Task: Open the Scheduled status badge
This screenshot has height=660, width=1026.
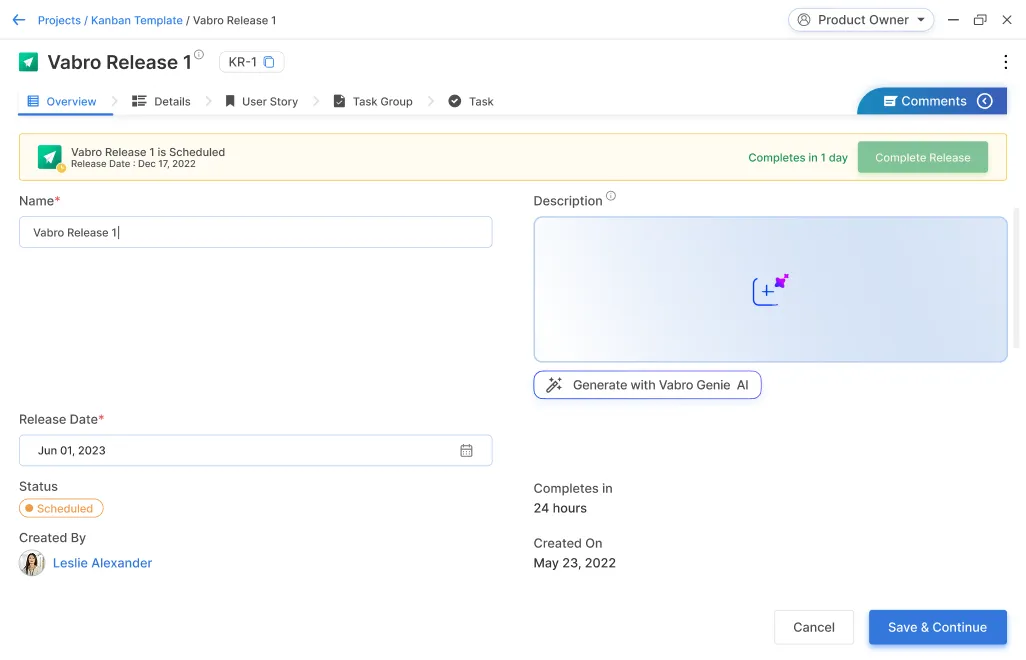Action: pos(61,509)
